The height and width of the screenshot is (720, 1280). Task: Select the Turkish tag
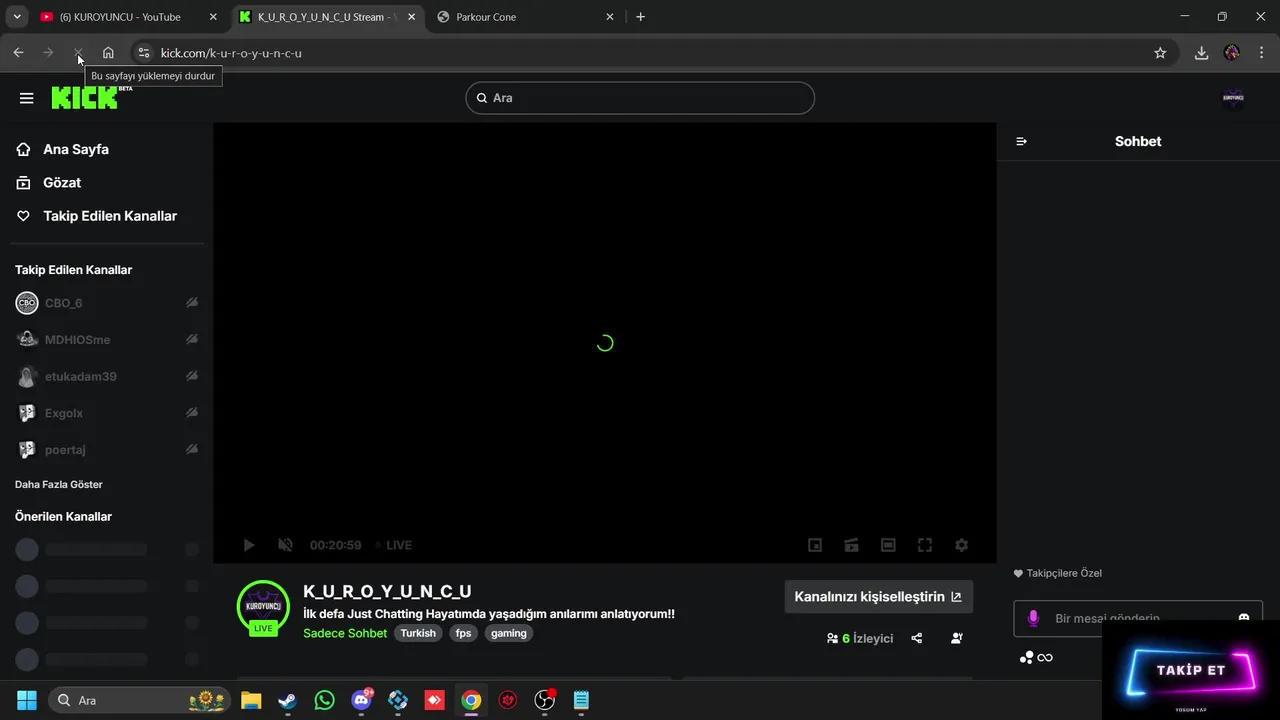pyautogui.click(x=418, y=633)
